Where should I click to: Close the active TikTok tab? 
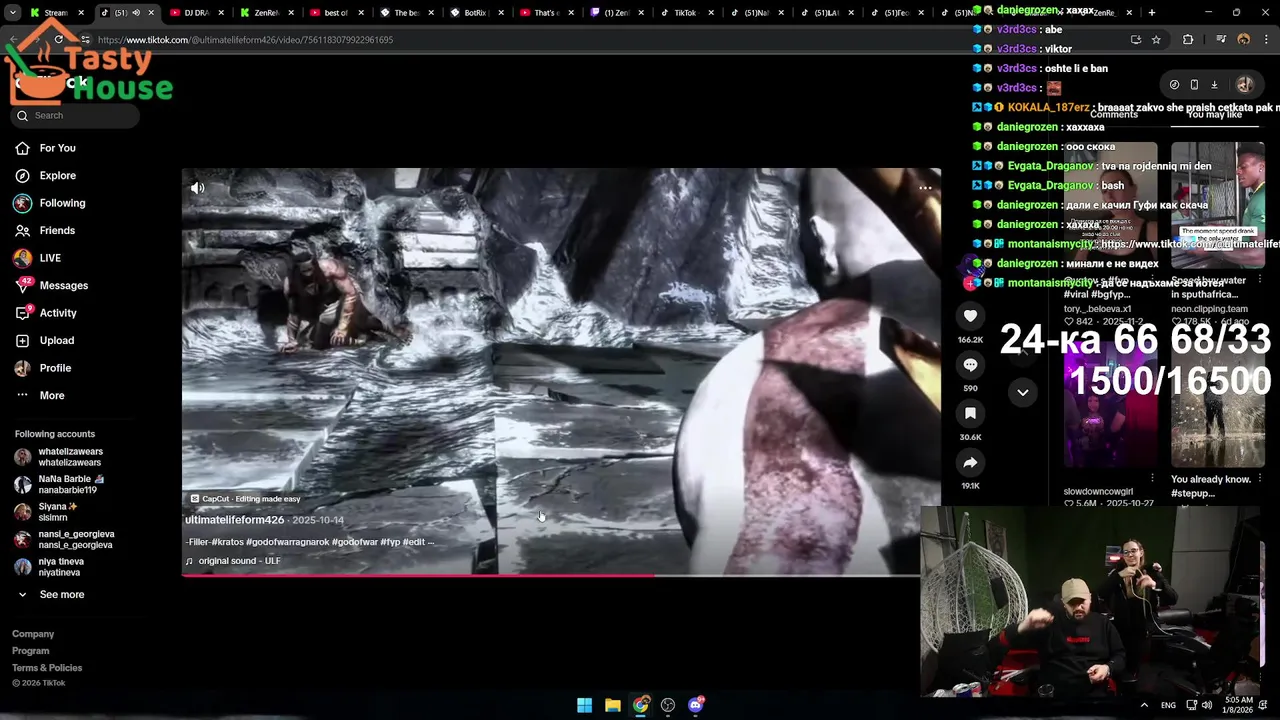pos(151,13)
